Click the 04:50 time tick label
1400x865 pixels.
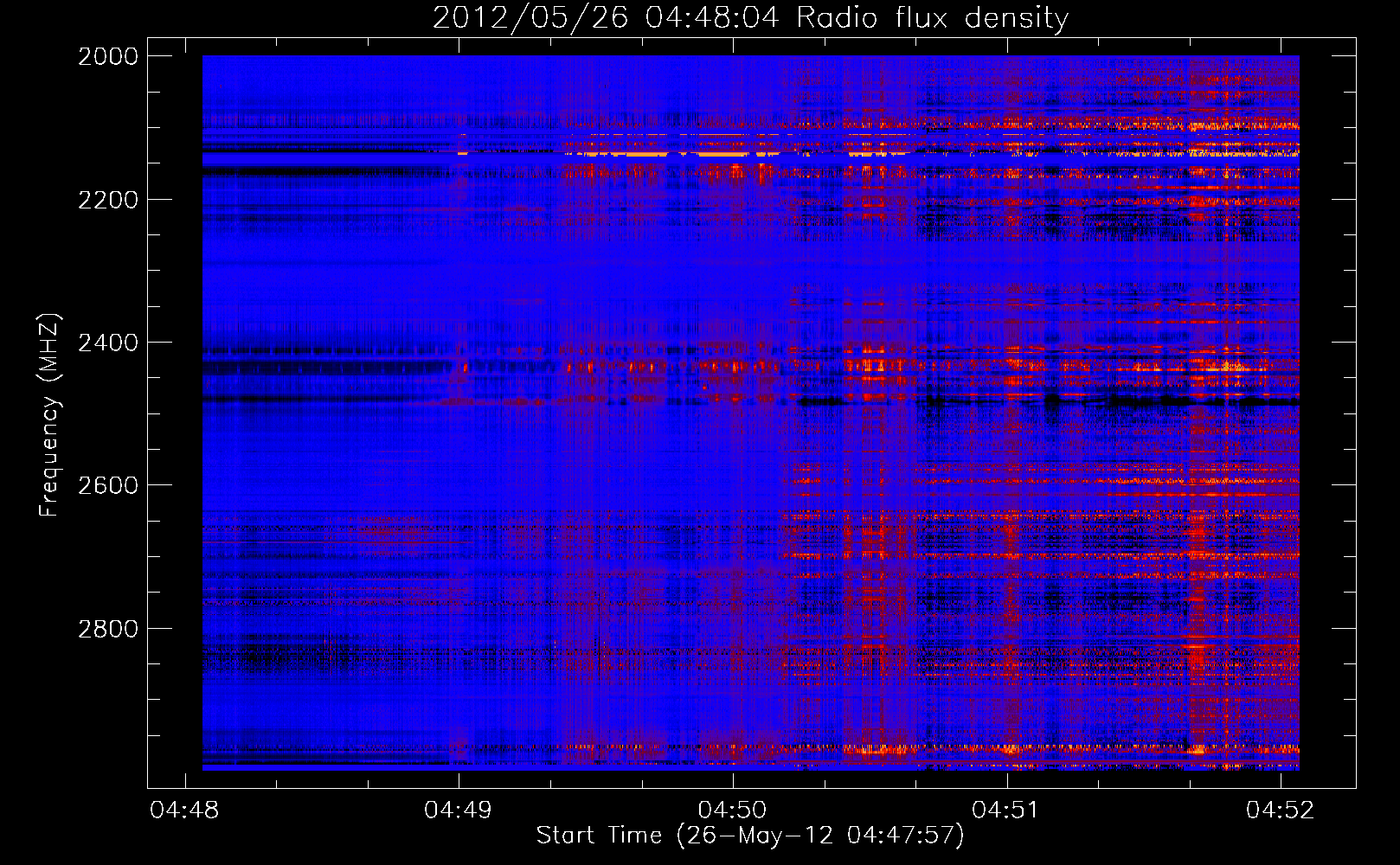733,810
